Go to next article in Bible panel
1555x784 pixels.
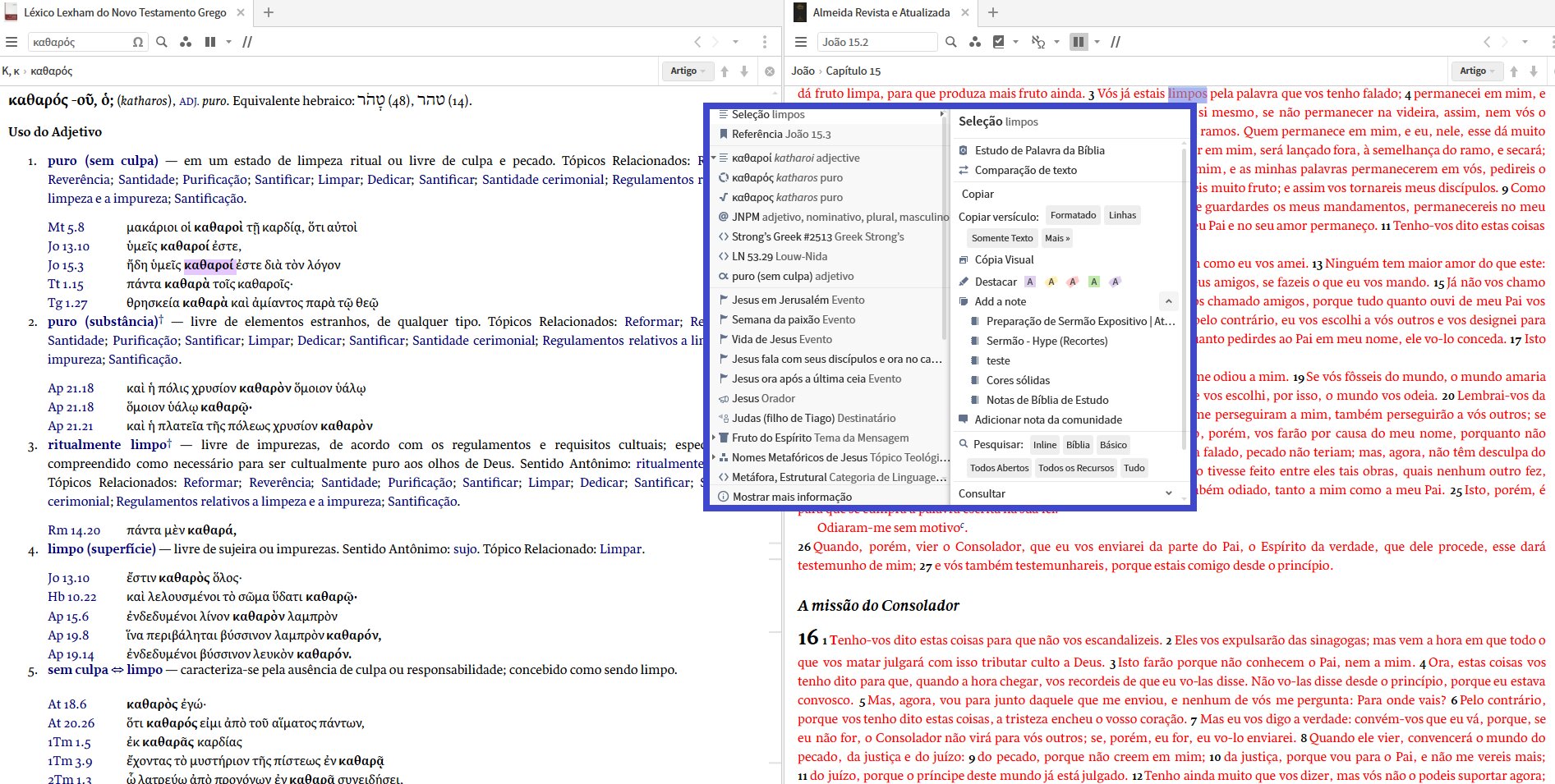click(x=1534, y=71)
